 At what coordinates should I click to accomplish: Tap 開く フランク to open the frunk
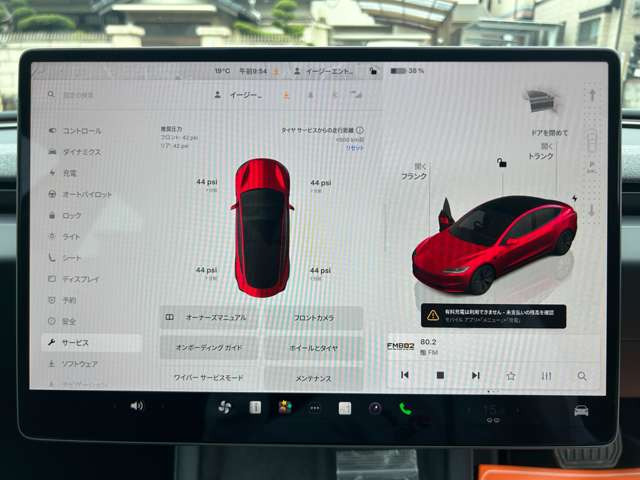414,171
